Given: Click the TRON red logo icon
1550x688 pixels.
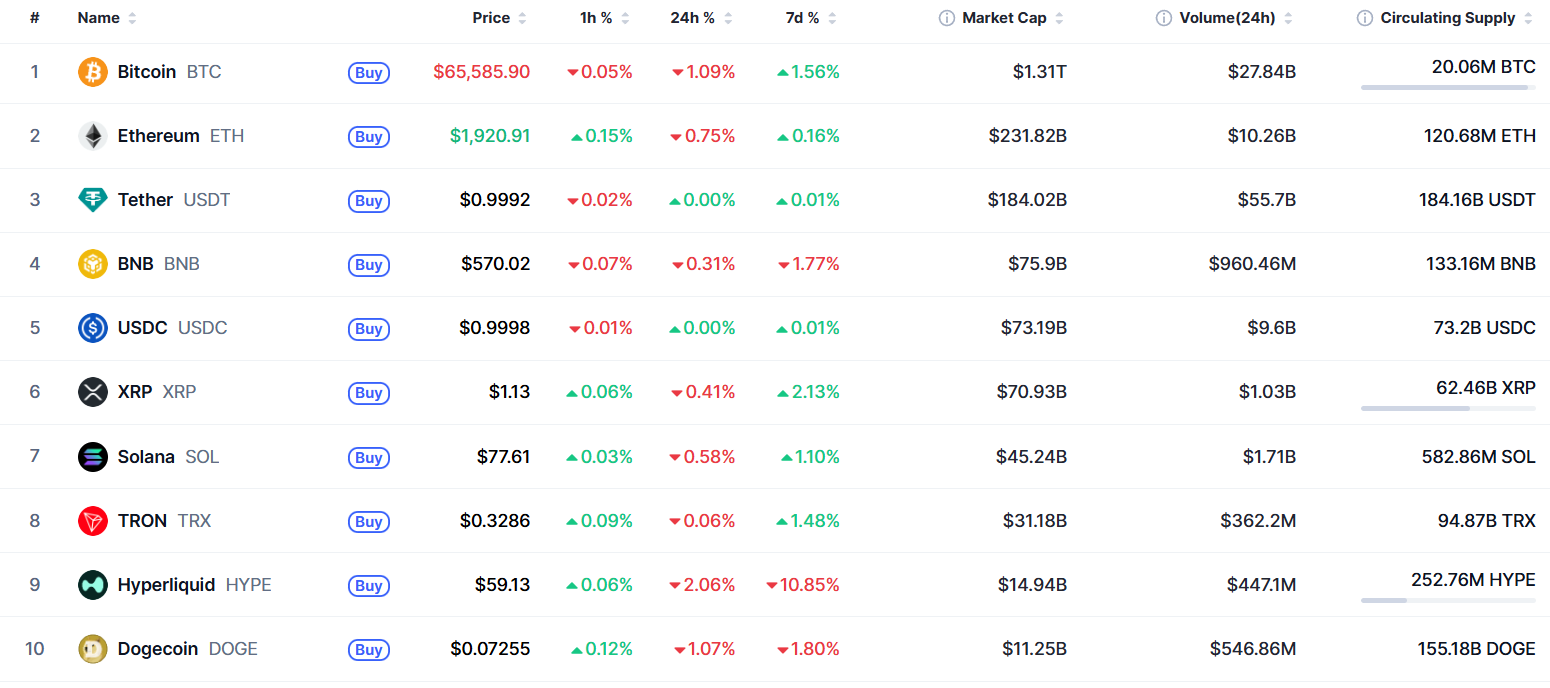Looking at the screenshot, I should click(92, 521).
